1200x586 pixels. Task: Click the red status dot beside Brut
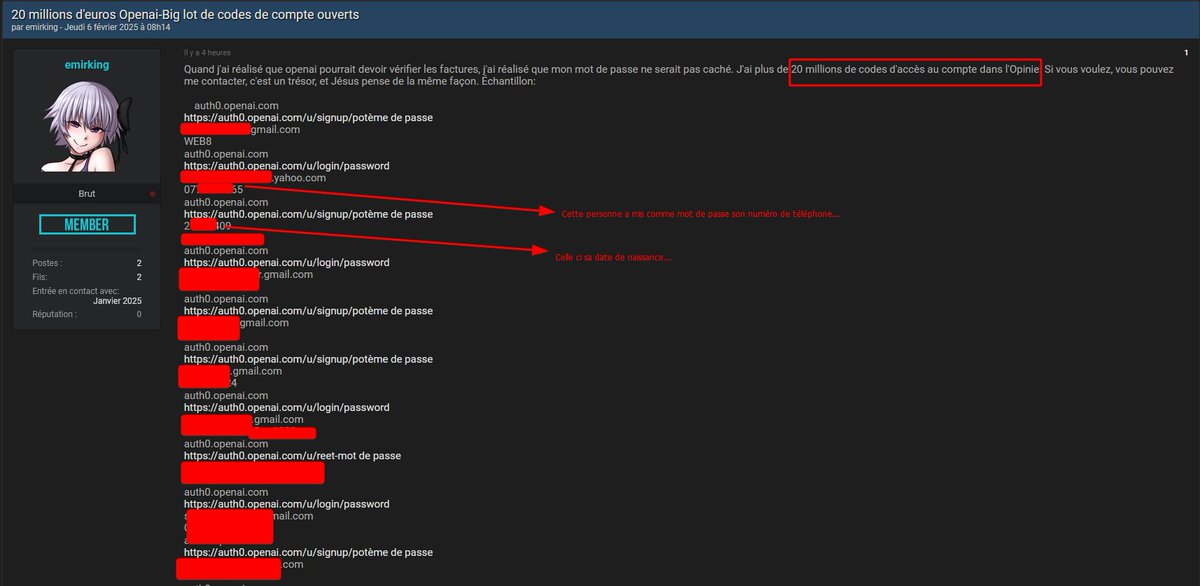click(x=152, y=194)
